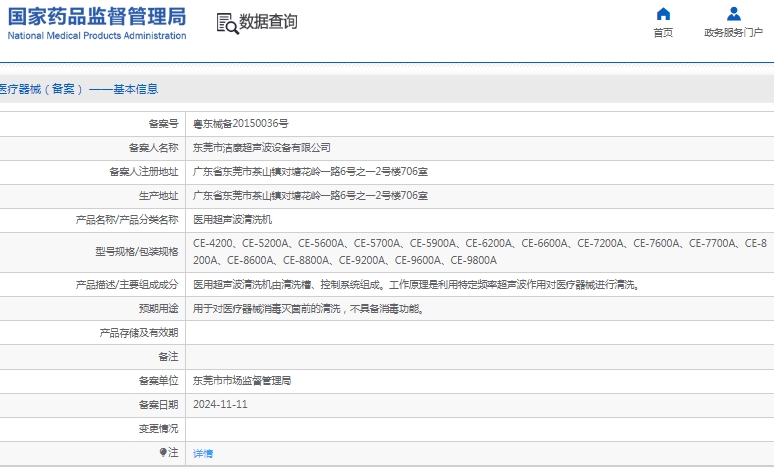The image size is (774, 470).
Task: Click the 备案人名称 row label
Action: [154, 148]
